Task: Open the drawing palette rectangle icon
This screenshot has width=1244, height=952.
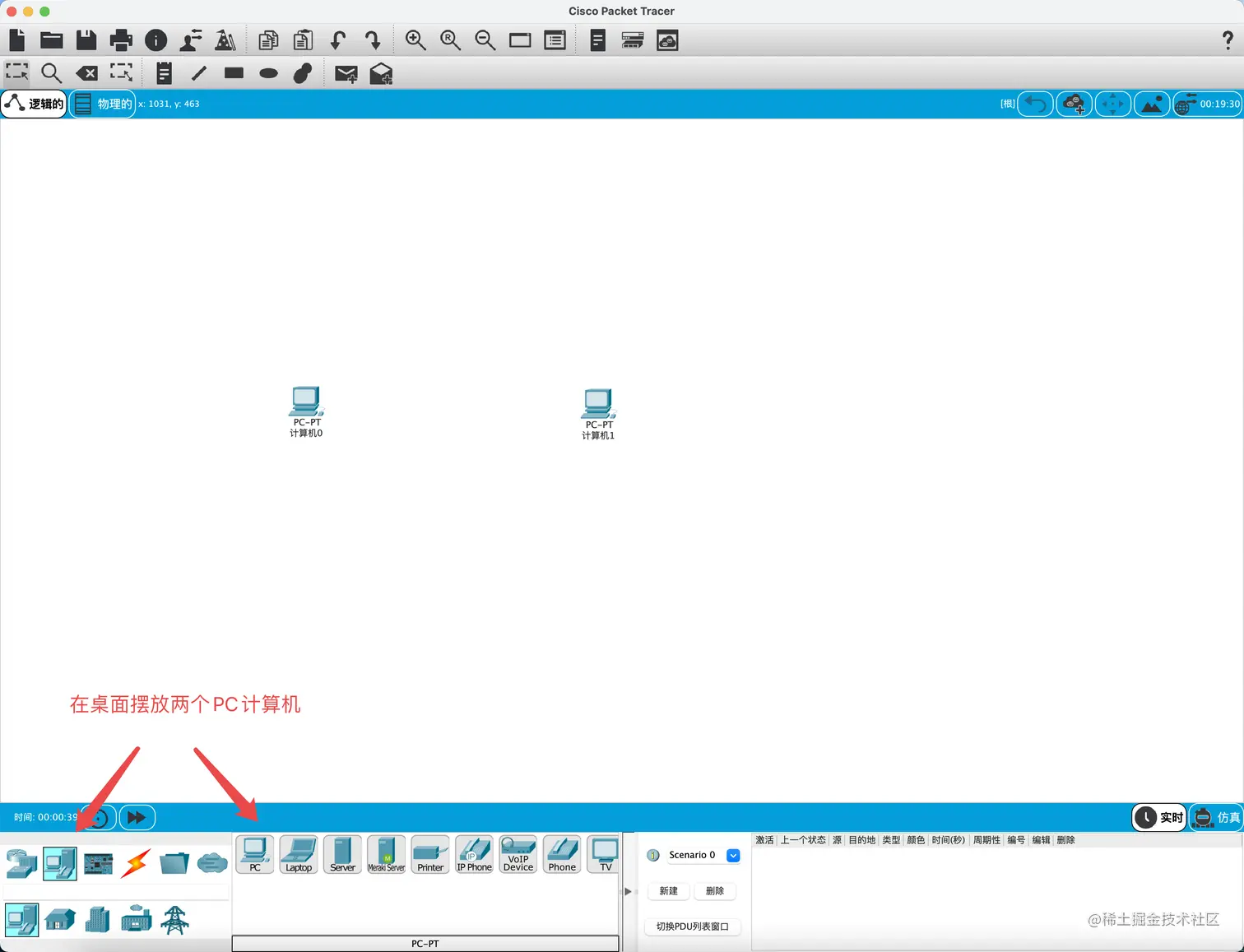Action: [520, 39]
